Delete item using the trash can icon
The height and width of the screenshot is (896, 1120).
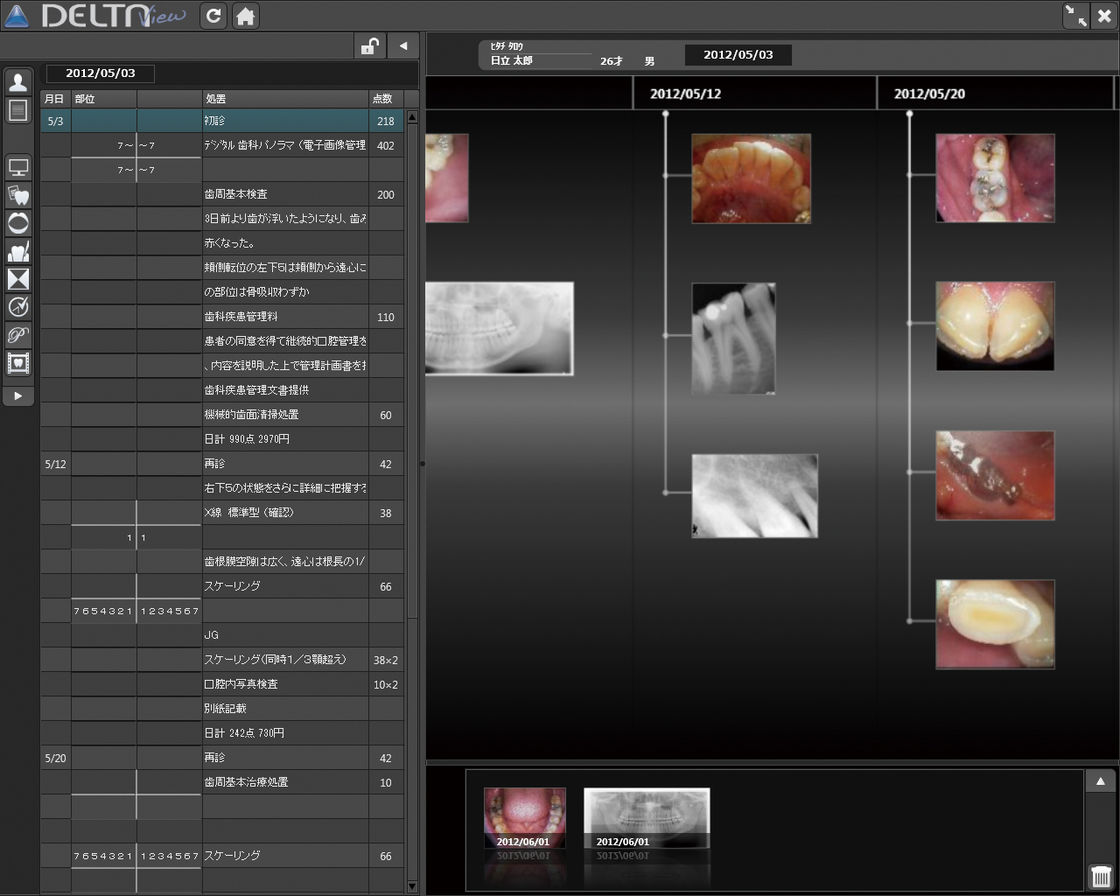[x=1101, y=875]
